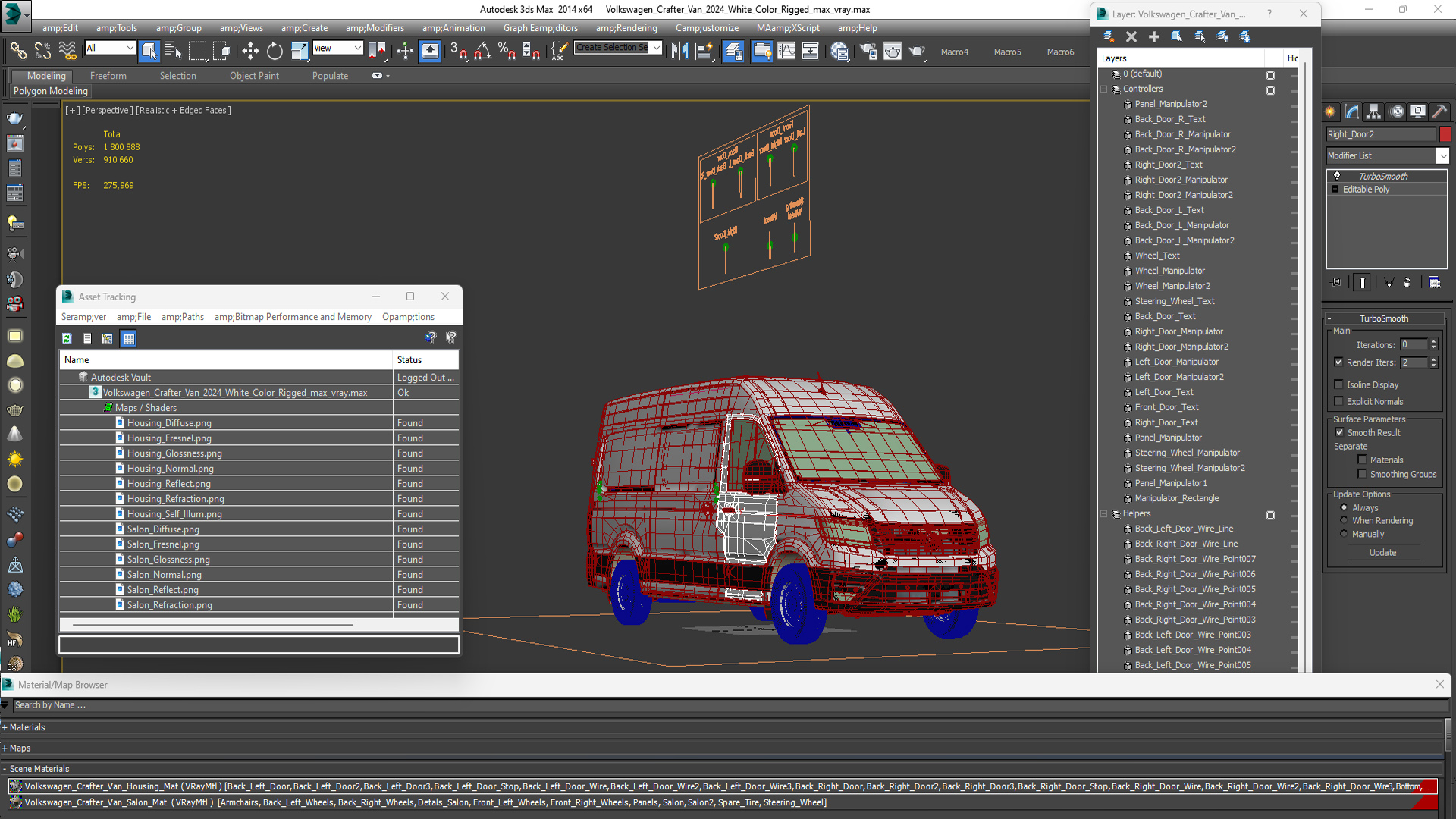Enable Separate by Materials checkbox
Screen dimensions: 1456x819
click(x=1362, y=460)
